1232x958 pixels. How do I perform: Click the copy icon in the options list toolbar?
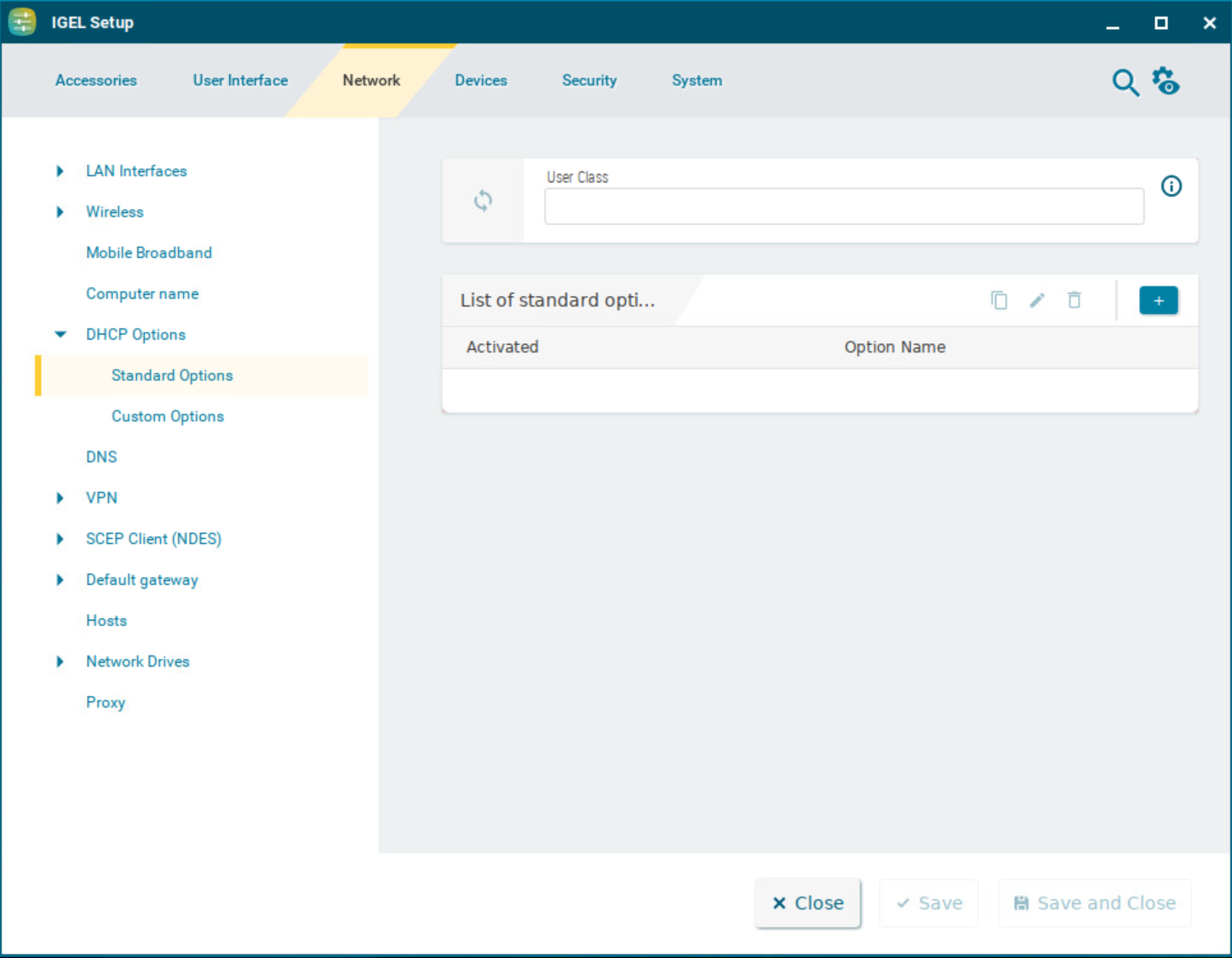pos(999,300)
